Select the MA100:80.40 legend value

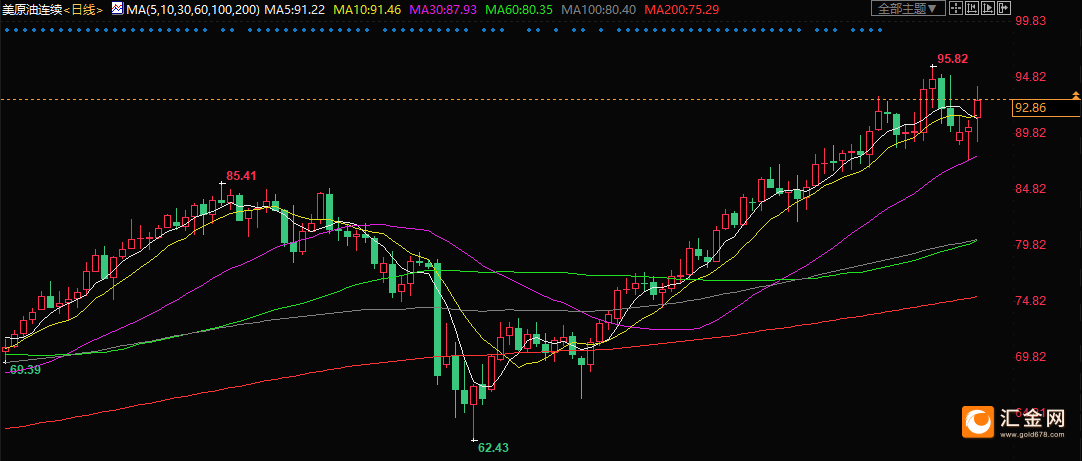pos(598,10)
